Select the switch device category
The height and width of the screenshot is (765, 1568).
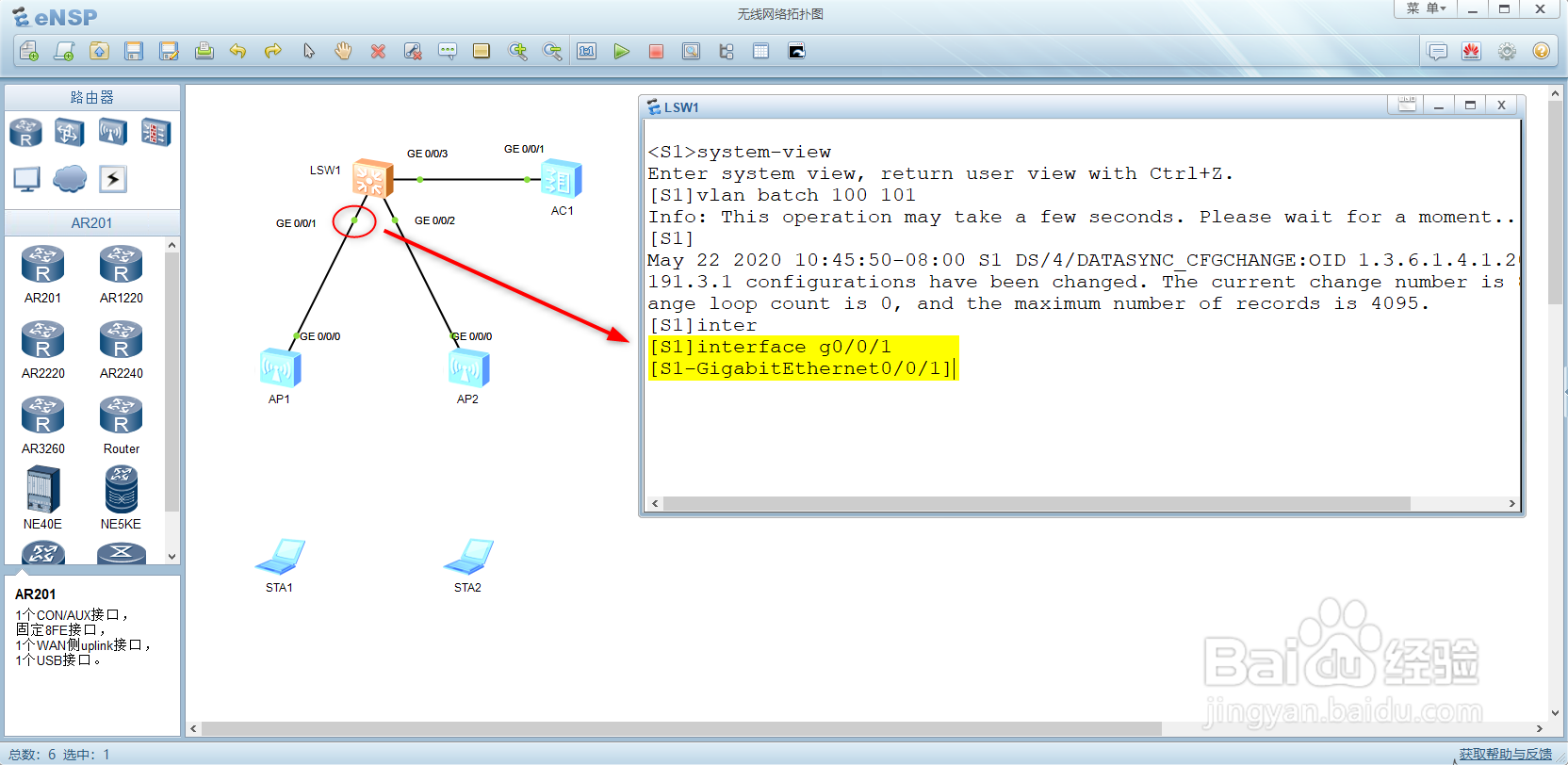(x=69, y=132)
